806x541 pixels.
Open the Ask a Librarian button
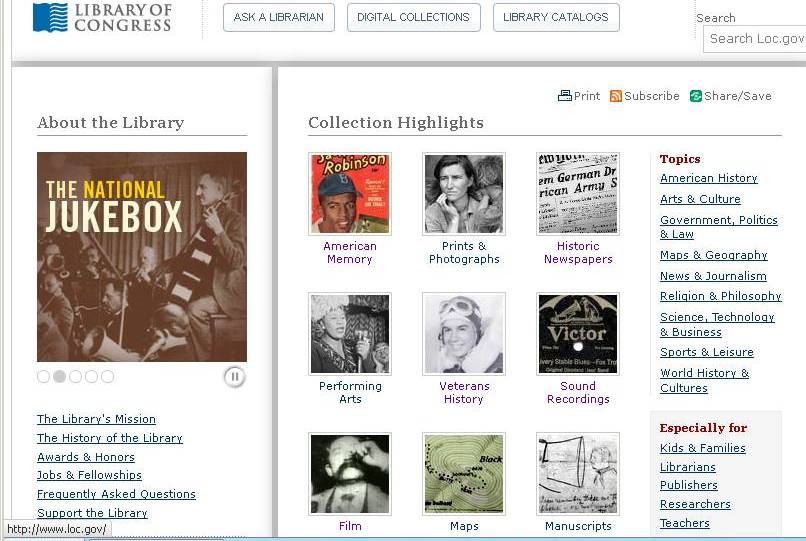[279, 17]
